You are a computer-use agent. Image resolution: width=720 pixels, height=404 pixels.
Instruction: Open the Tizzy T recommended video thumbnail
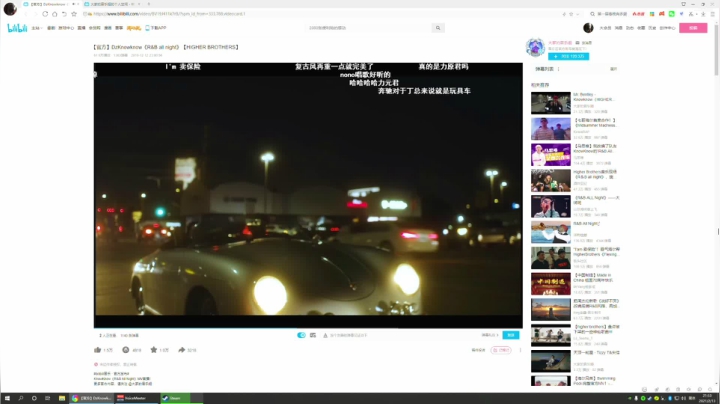[551, 361]
